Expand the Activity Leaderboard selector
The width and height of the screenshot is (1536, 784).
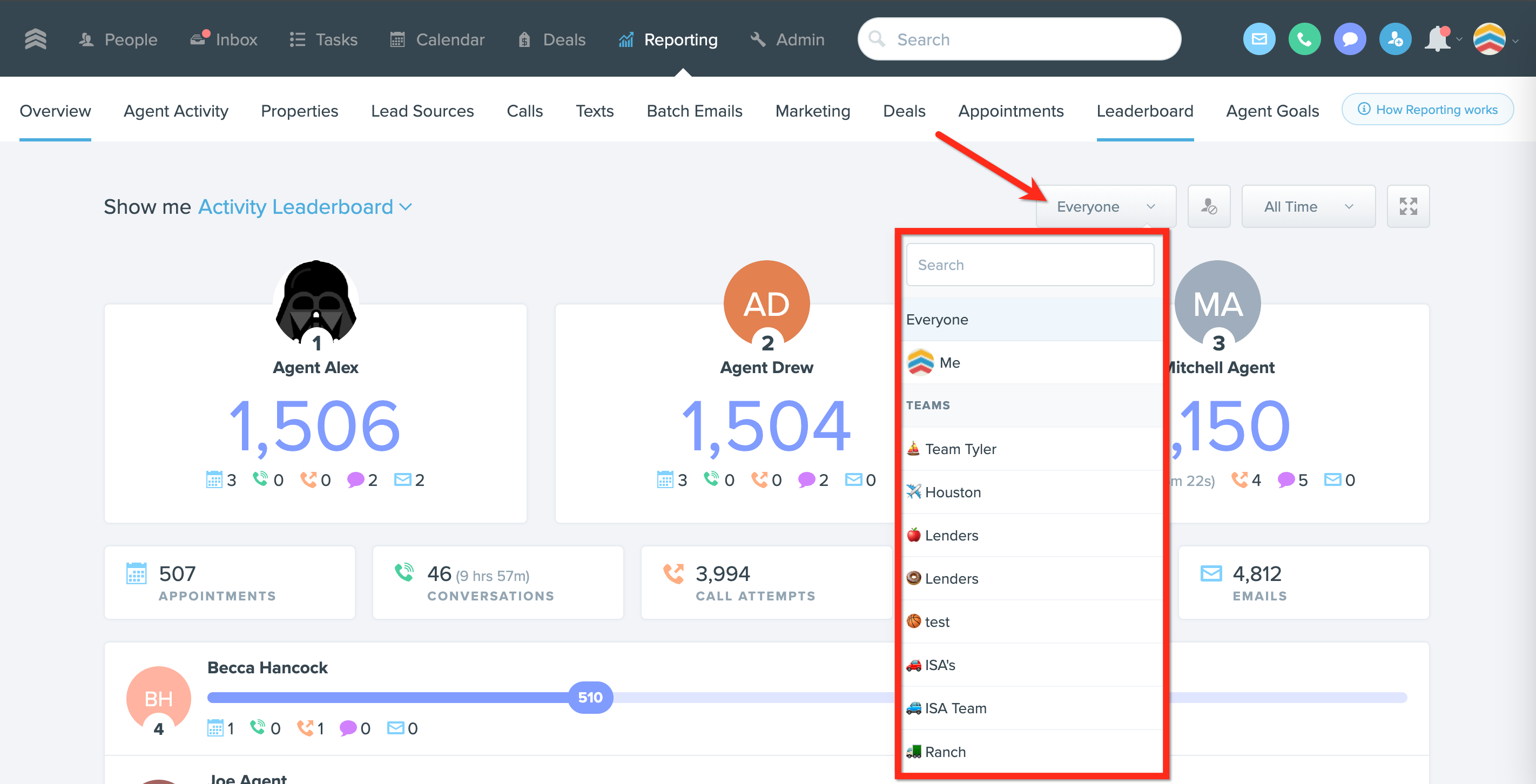click(305, 207)
